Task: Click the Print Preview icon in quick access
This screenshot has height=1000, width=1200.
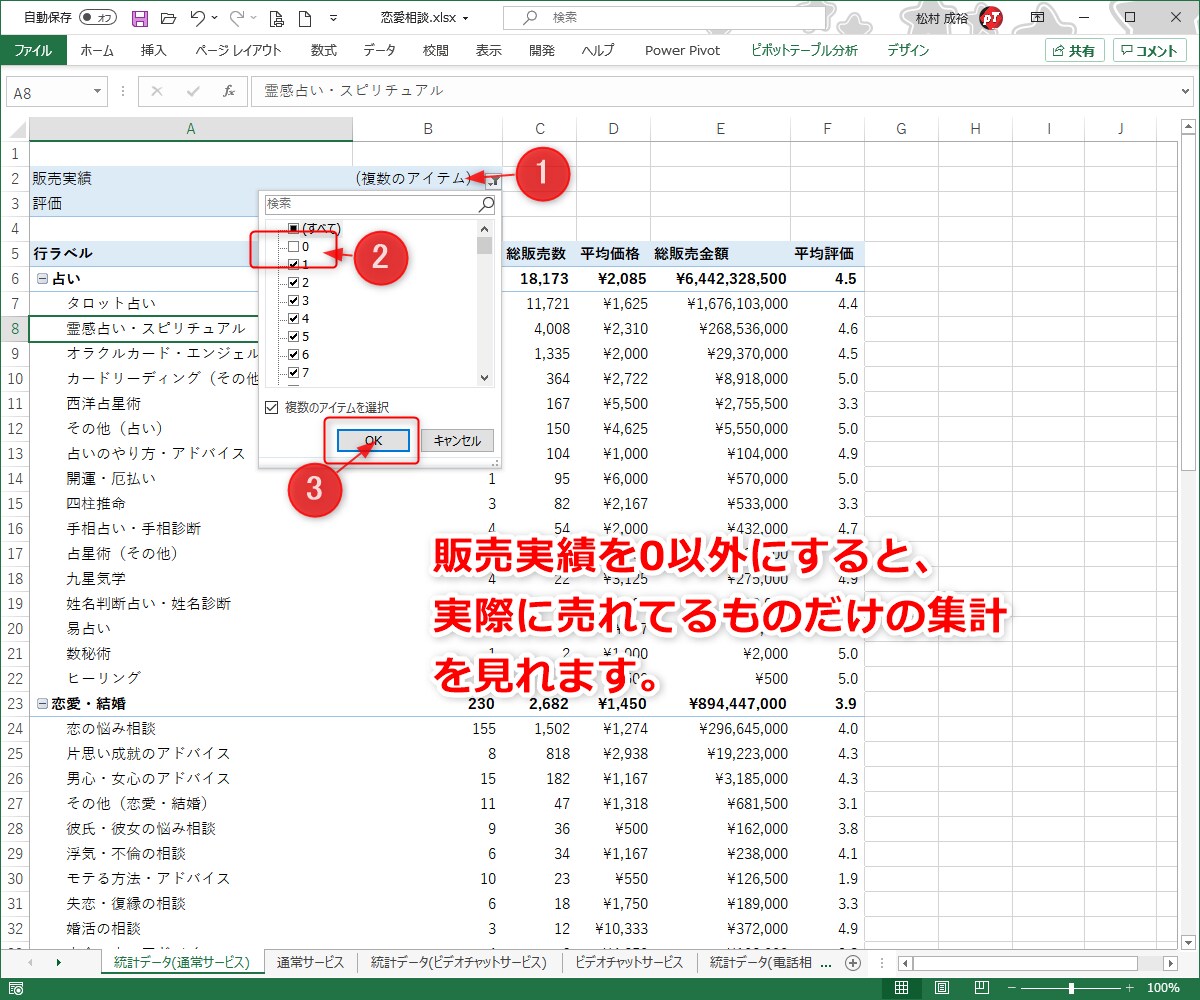Action: (x=277, y=17)
